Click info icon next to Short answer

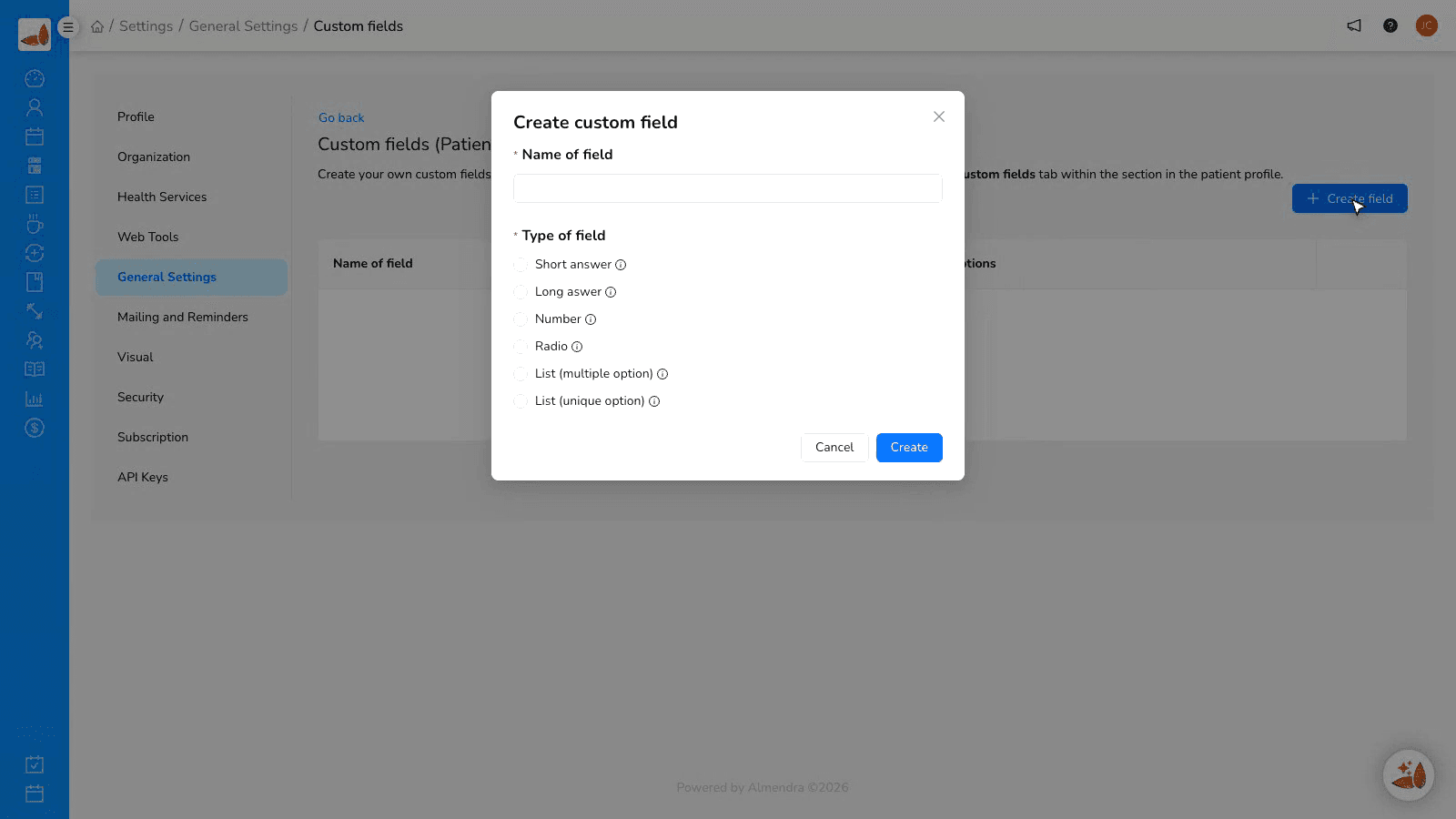click(621, 265)
